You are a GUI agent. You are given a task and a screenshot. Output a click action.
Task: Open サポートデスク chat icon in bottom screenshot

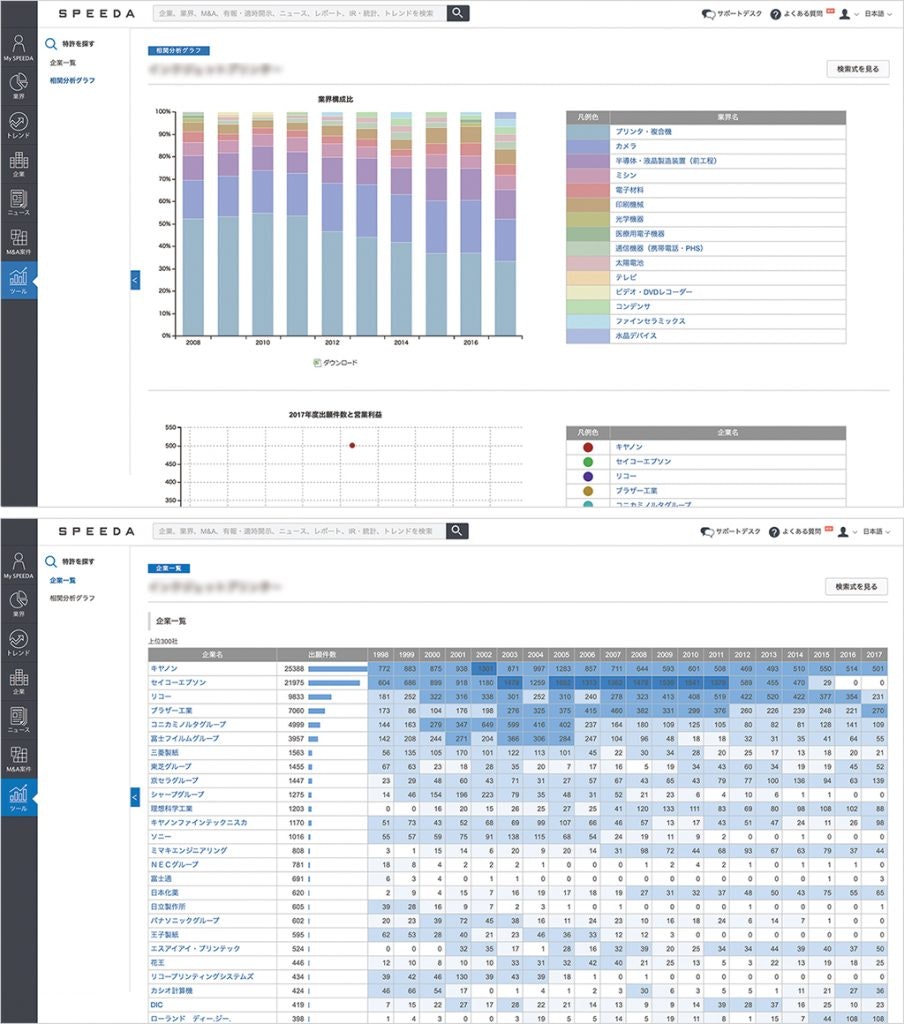pyautogui.click(x=707, y=532)
